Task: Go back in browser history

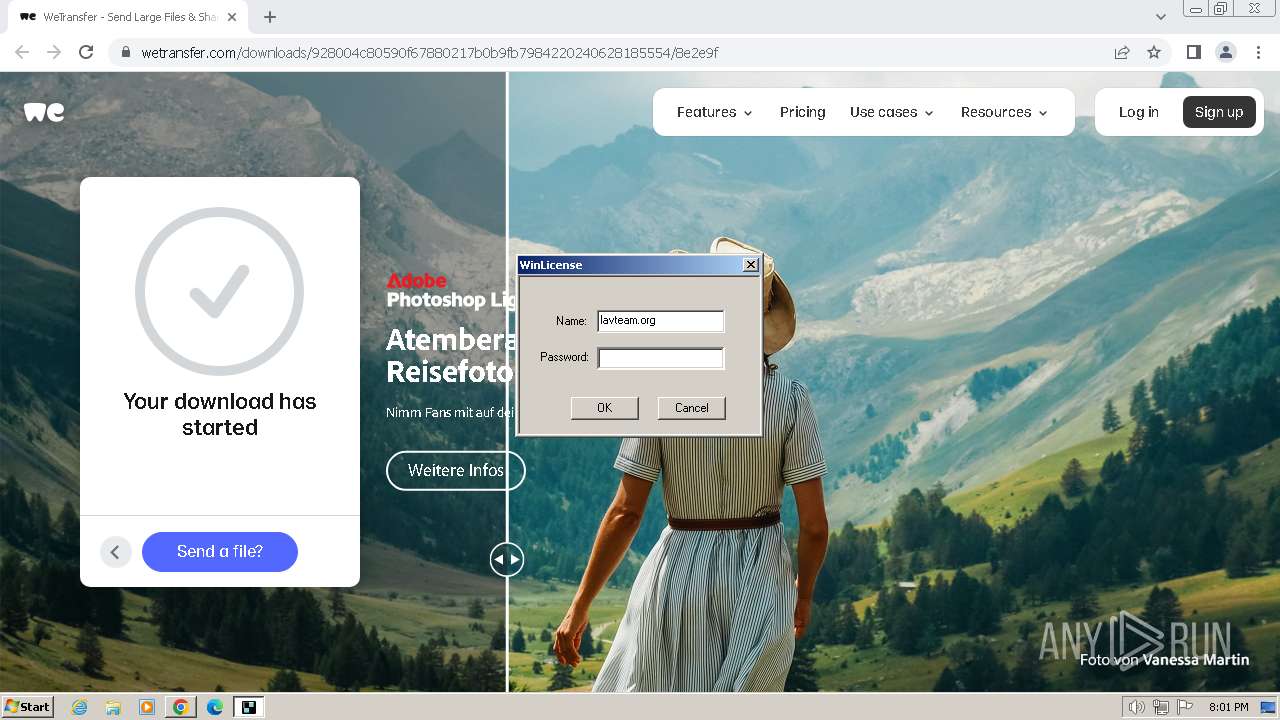Action: (22, 52)
